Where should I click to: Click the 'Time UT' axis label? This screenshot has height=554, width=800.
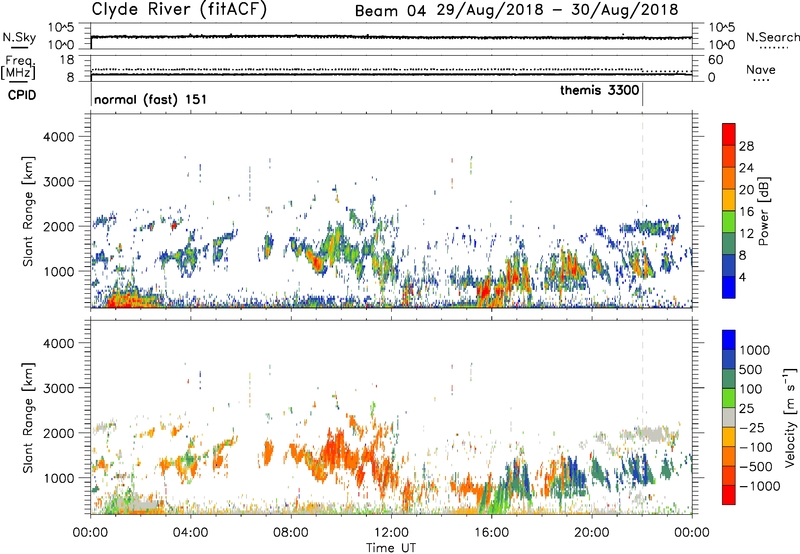391,547
